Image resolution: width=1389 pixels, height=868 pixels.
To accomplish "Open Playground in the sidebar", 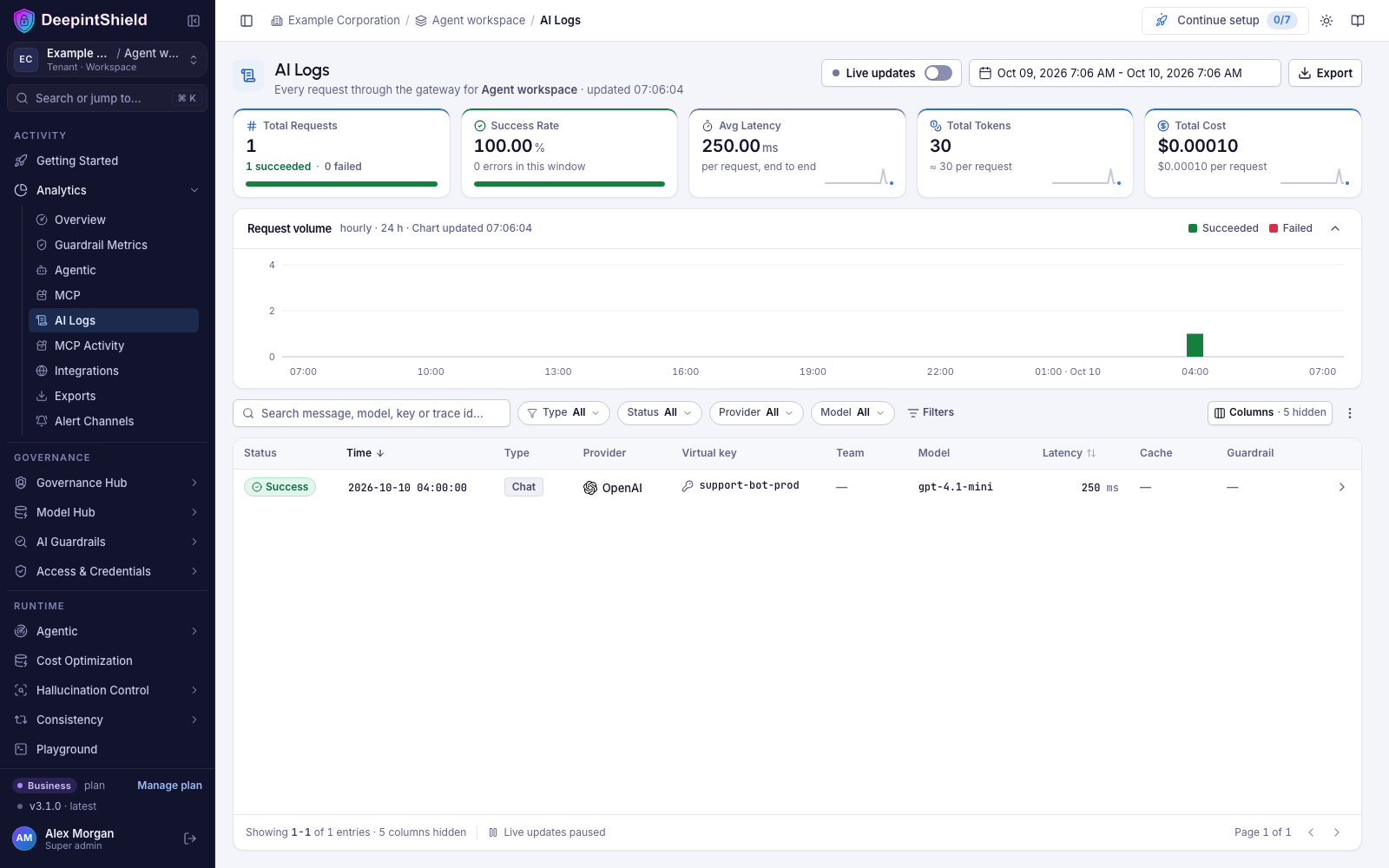I will [x=107, y=749].
